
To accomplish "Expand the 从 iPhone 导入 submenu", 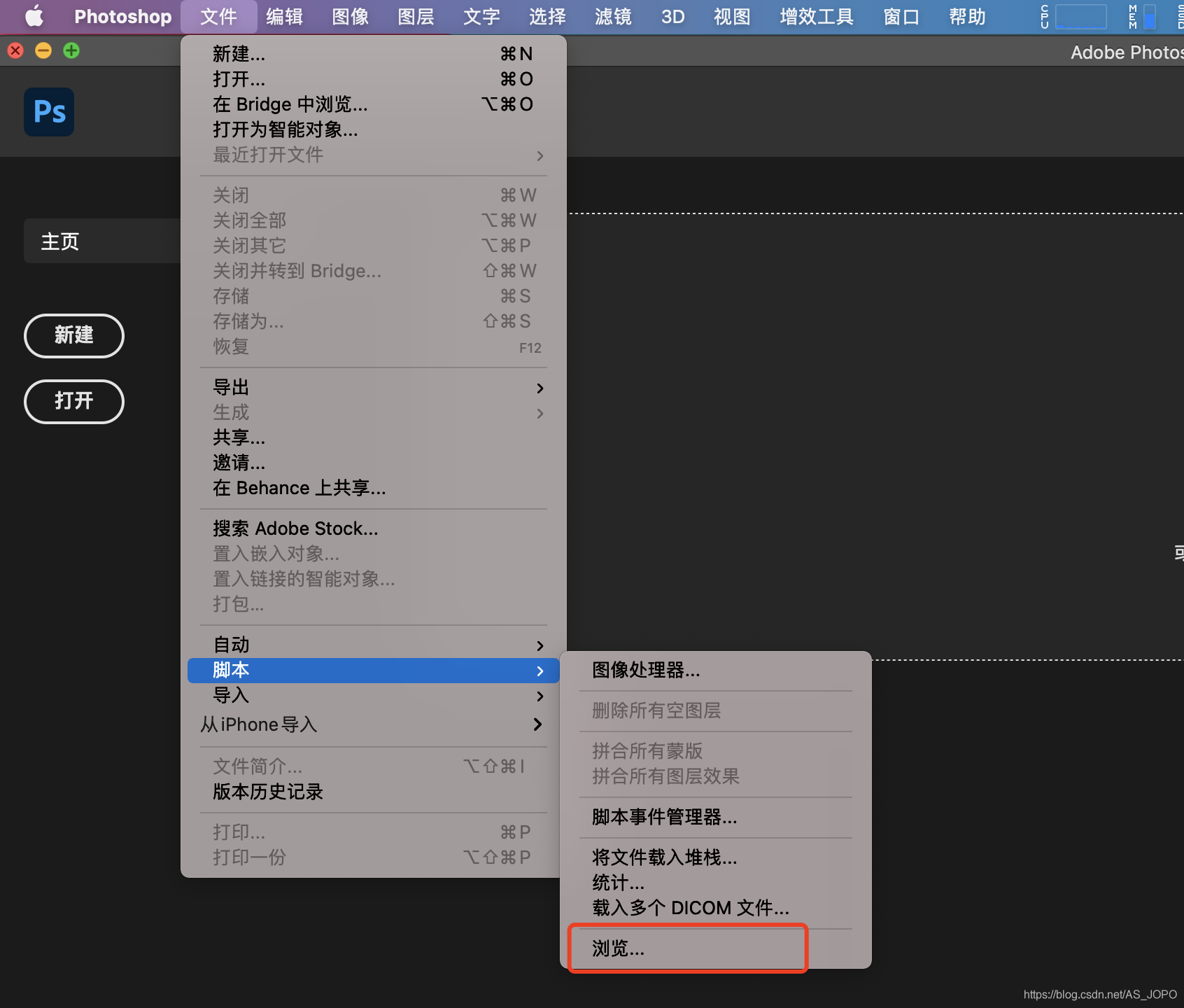I will (258, 724).
